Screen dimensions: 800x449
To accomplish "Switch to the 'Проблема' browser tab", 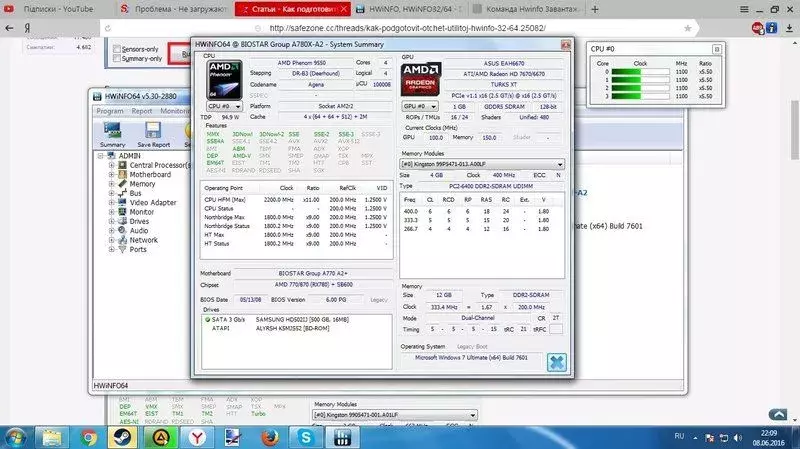I will [174, 9].
